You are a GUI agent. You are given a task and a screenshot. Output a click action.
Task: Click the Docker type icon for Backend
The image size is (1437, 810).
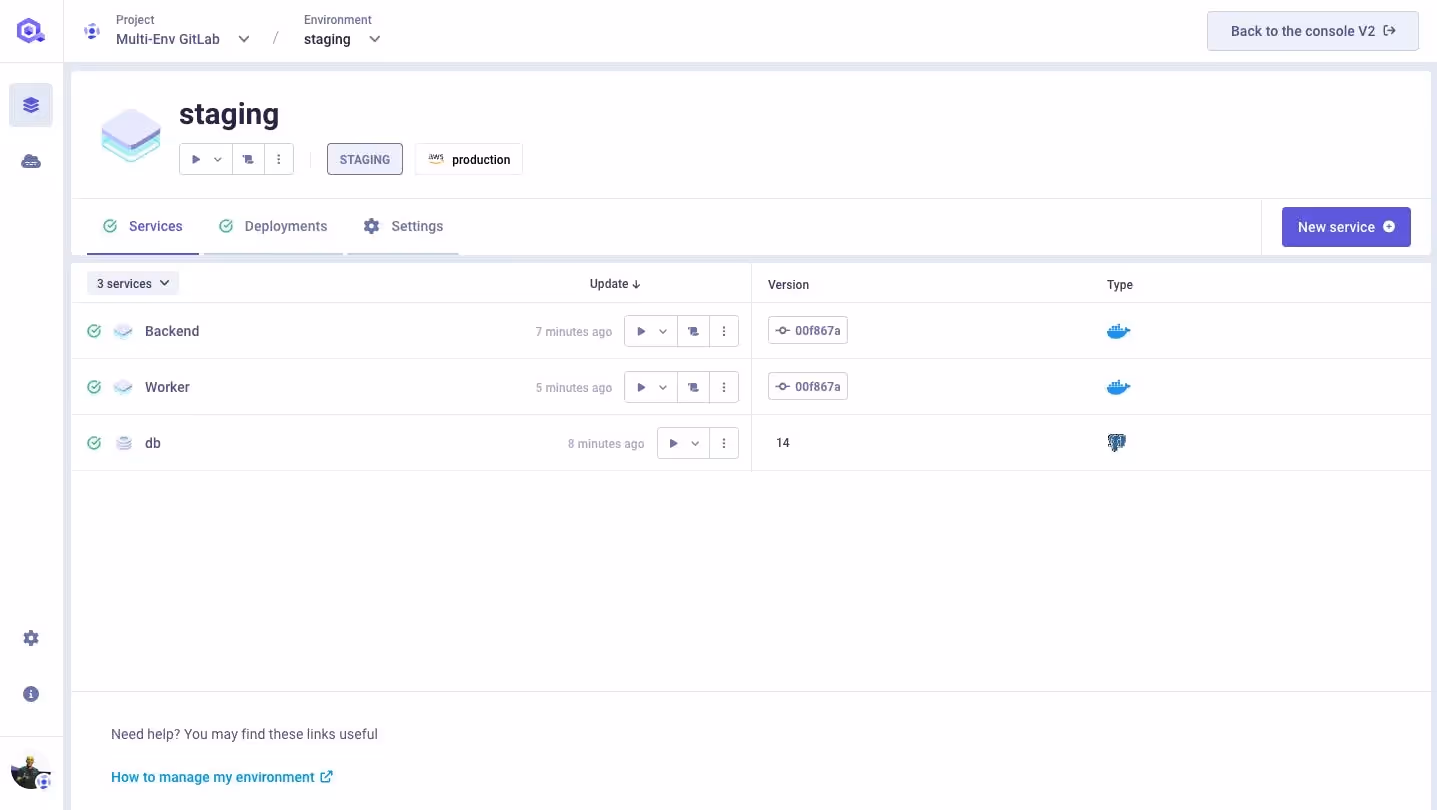pyautogui.click(x=1118, y=331)
